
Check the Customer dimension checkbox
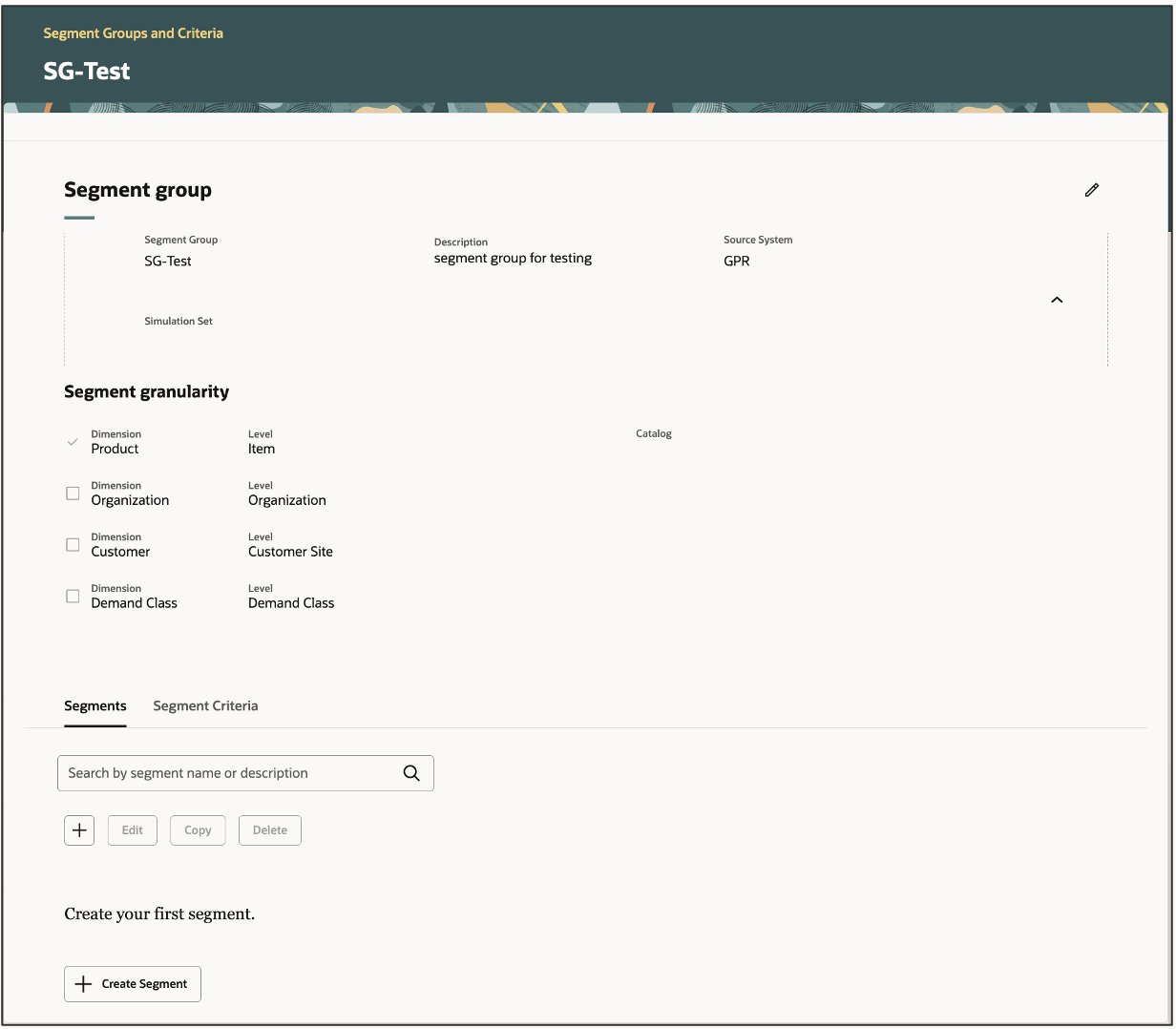point(72,544)
